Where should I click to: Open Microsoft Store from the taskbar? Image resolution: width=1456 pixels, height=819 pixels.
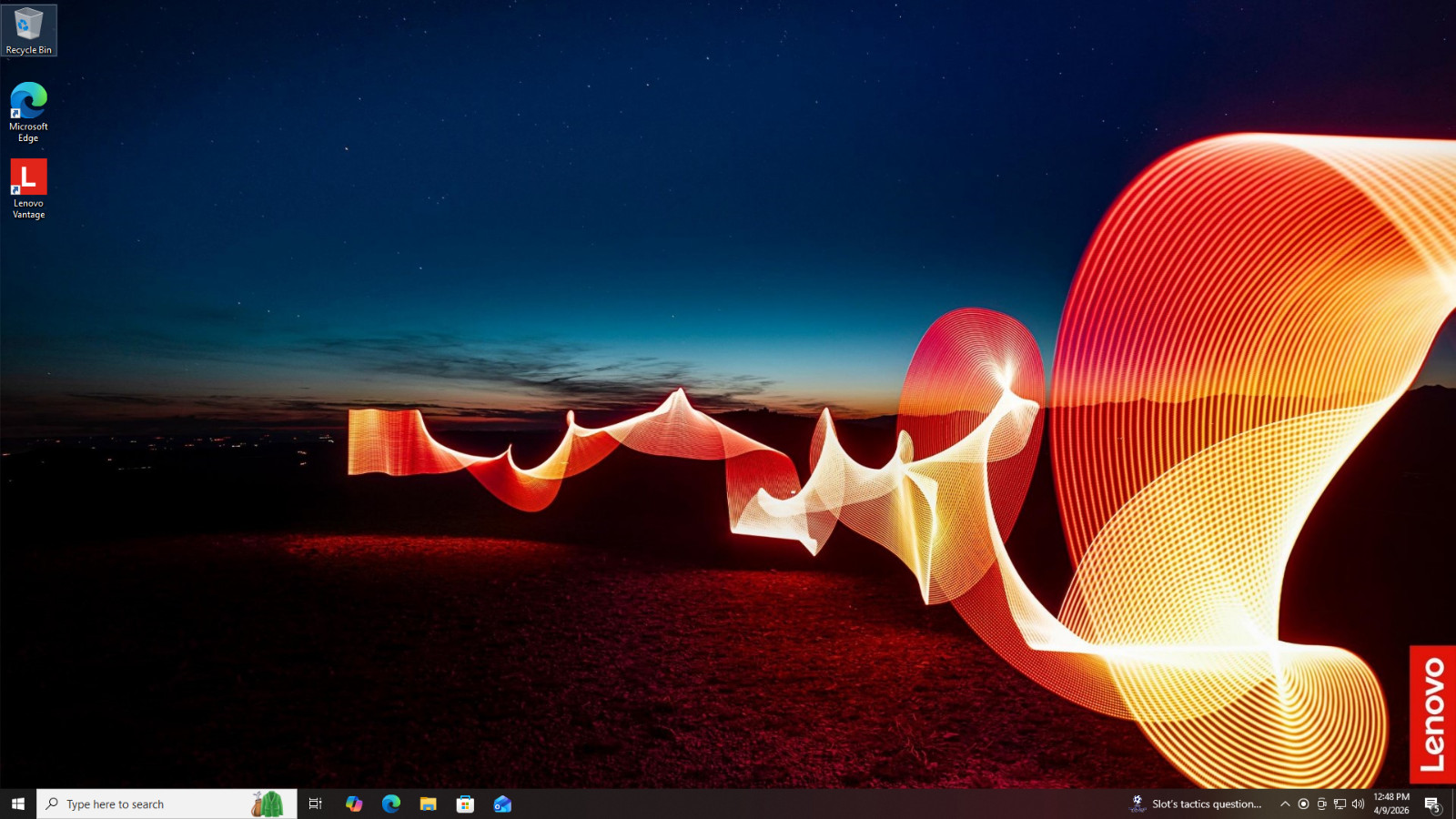pyautogui.click(x=465, y=804)
